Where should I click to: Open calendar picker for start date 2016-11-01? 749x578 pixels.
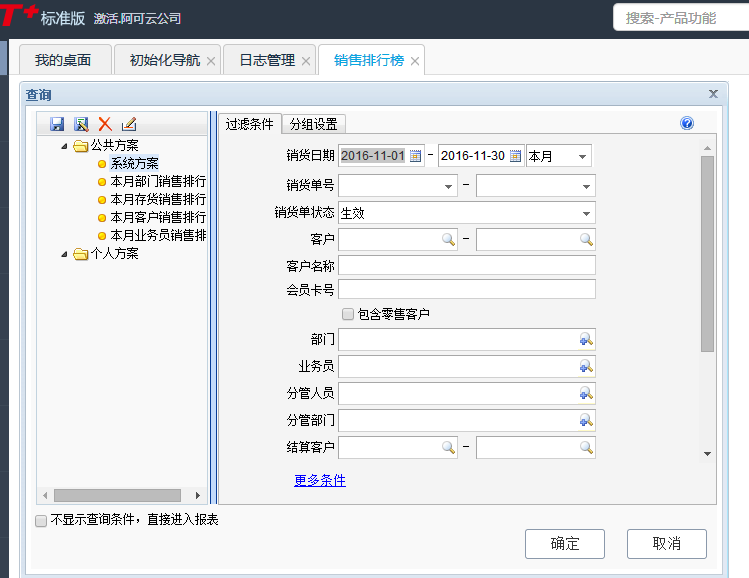(416, 156)
